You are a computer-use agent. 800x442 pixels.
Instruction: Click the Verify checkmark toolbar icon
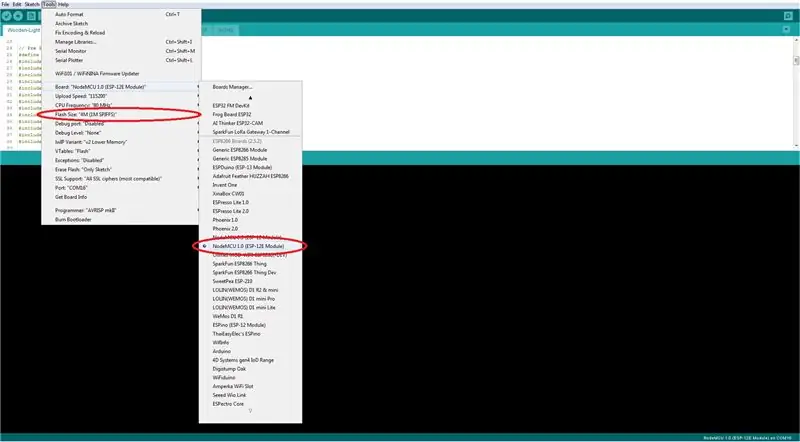[7, 16]
